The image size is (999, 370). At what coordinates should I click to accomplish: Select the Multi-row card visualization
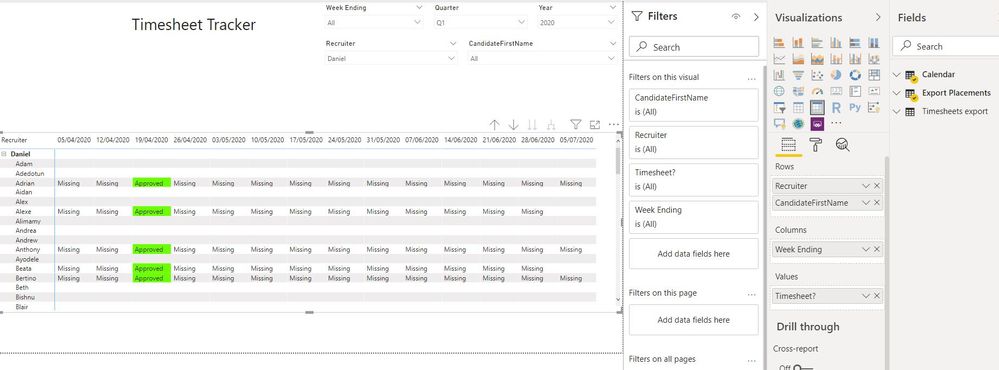click(855, 91)
